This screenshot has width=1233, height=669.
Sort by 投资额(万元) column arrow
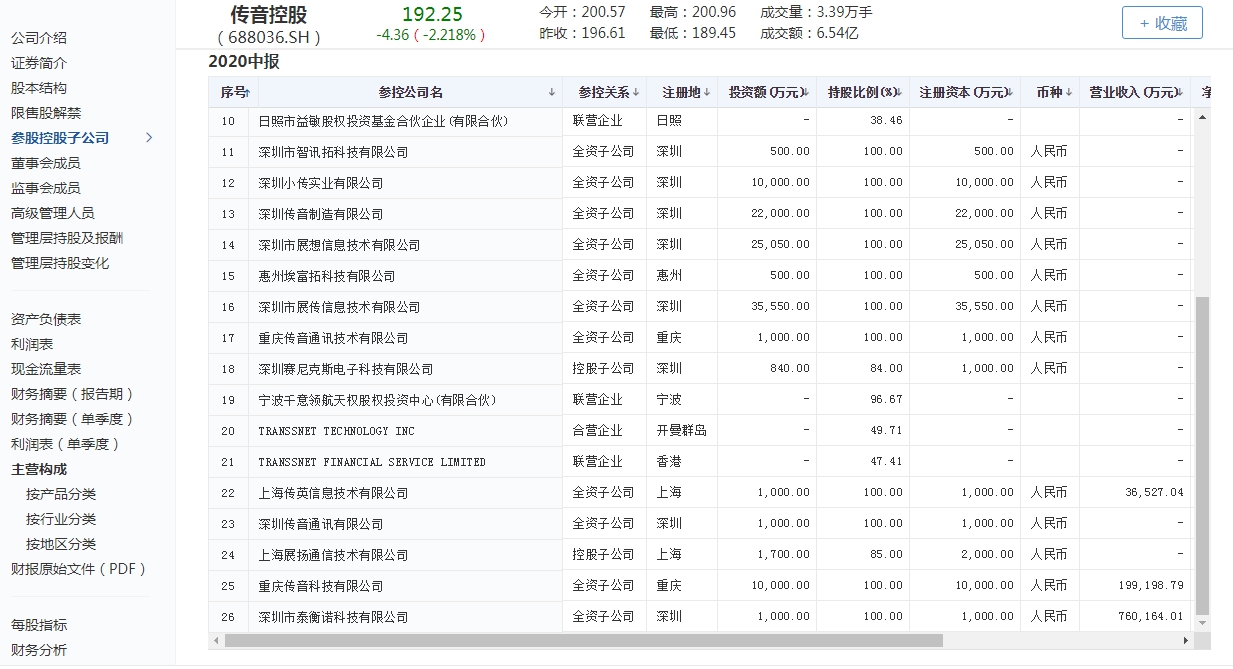tap(806, 92)
